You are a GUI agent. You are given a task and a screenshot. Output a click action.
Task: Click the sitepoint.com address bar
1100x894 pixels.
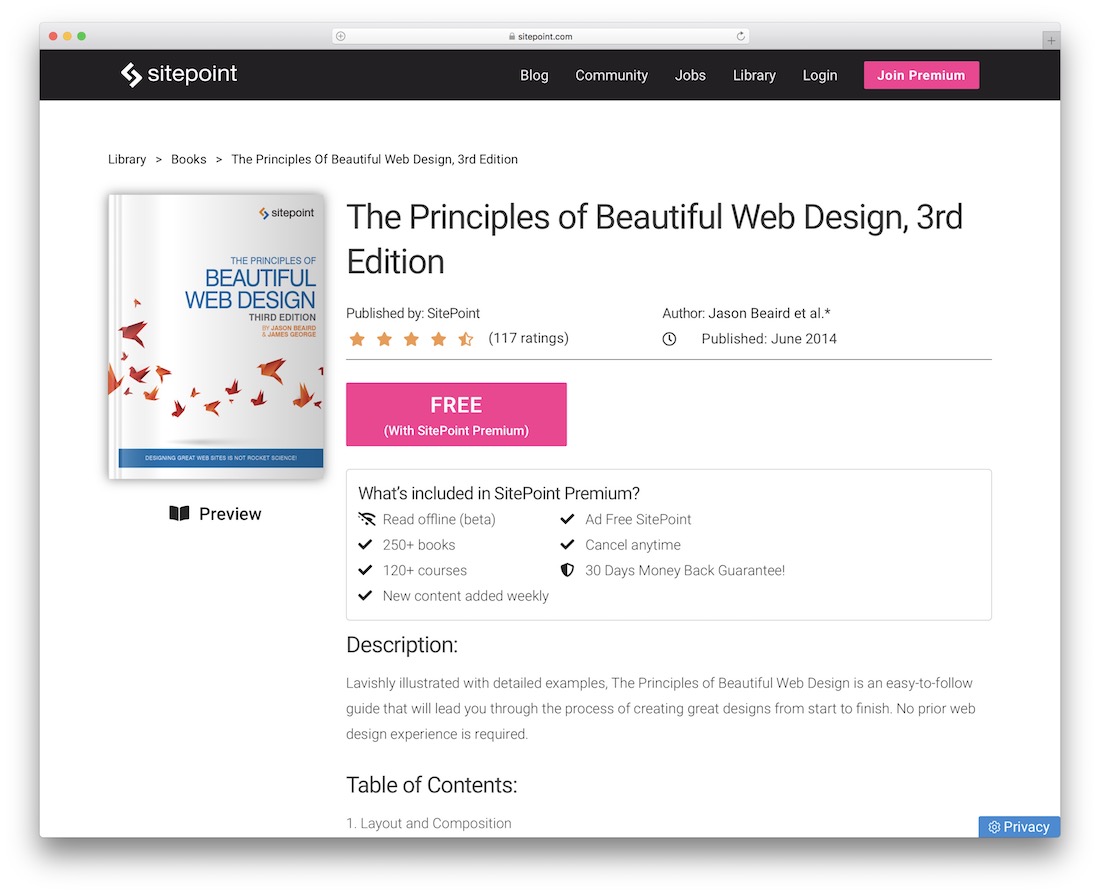(540, 36)
